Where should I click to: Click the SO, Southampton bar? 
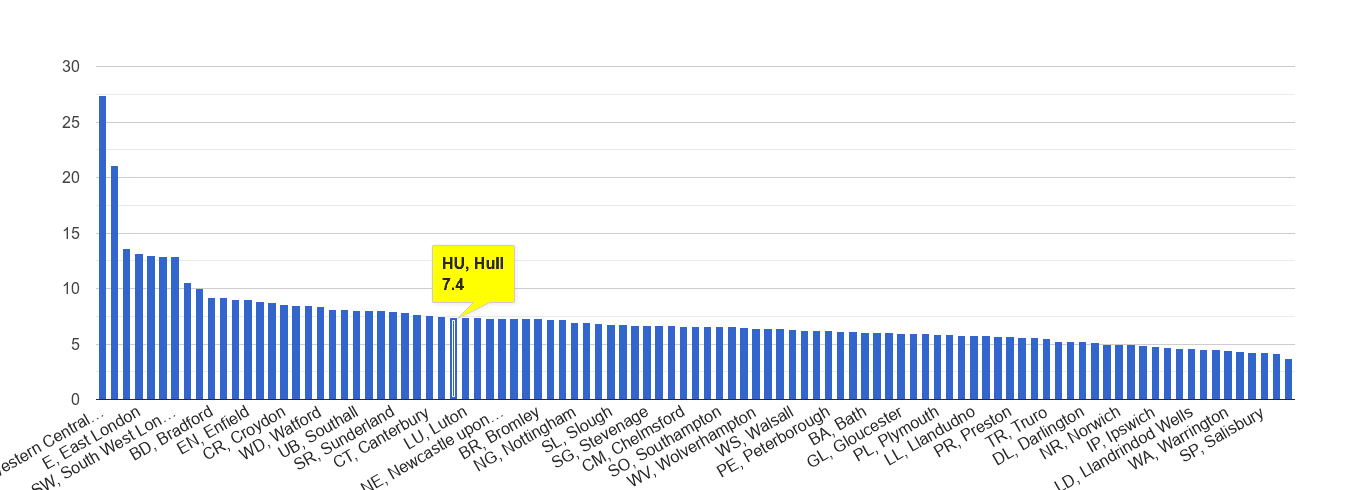tap(719, 364)
